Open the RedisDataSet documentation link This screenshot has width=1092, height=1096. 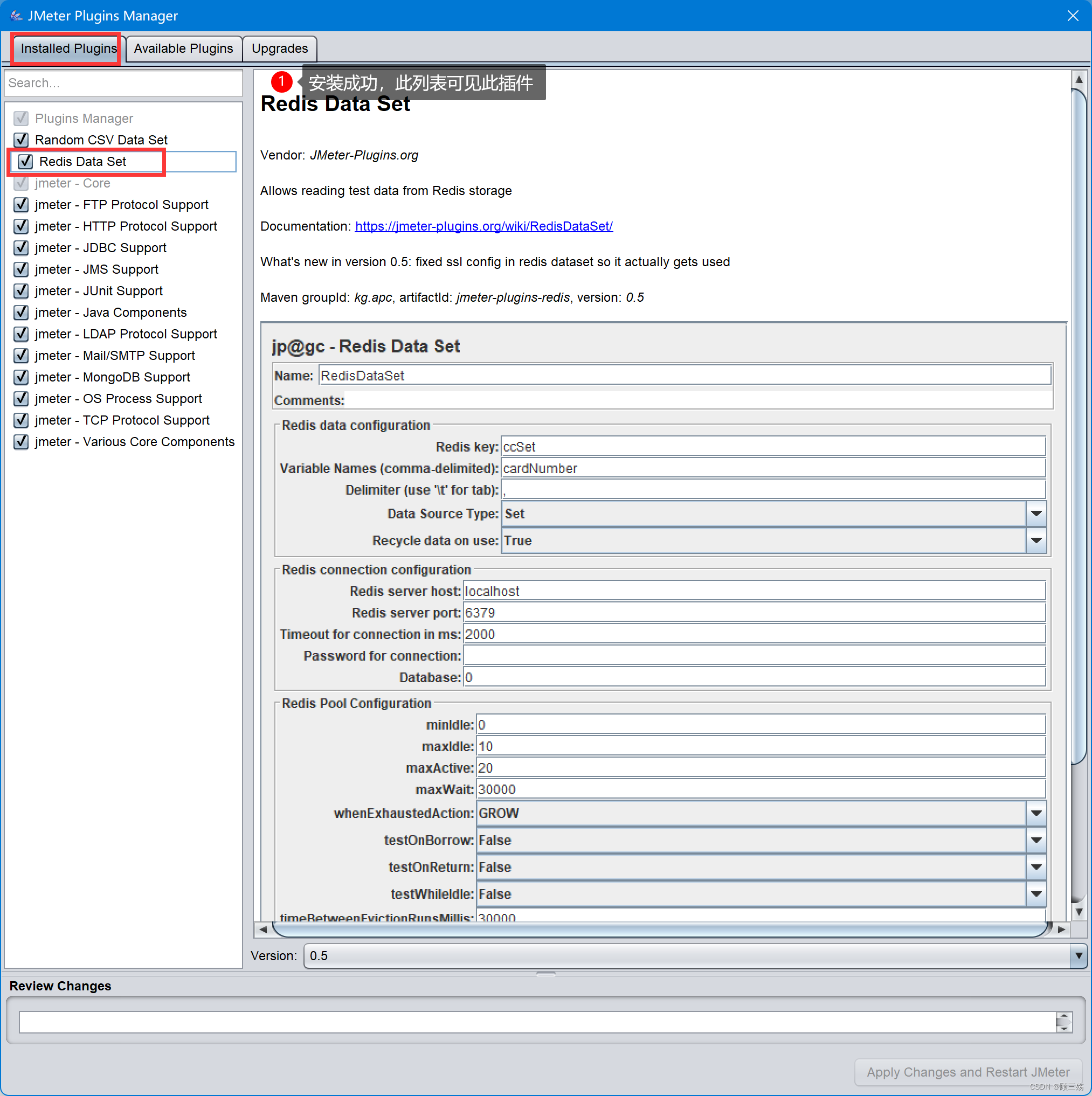tap(483, 226)
